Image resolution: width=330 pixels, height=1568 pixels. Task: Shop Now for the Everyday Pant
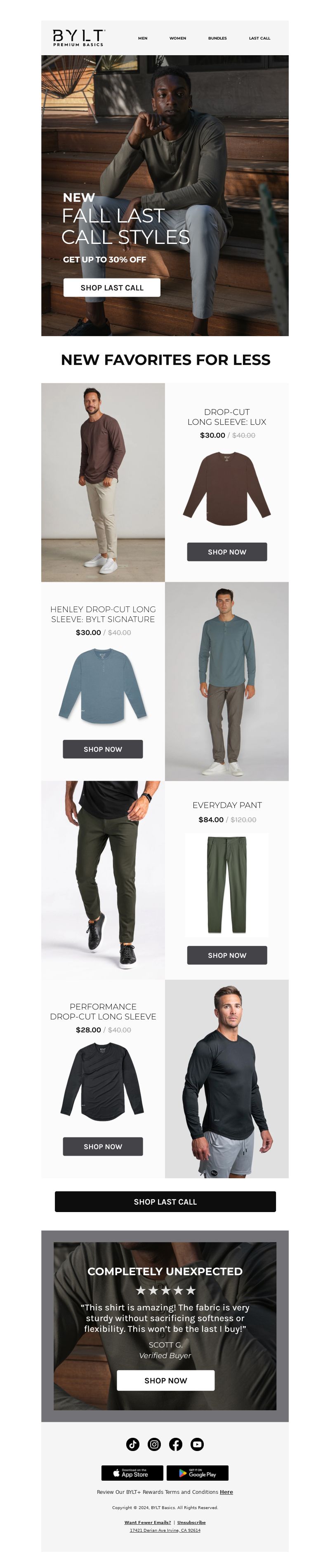(227, 955)
